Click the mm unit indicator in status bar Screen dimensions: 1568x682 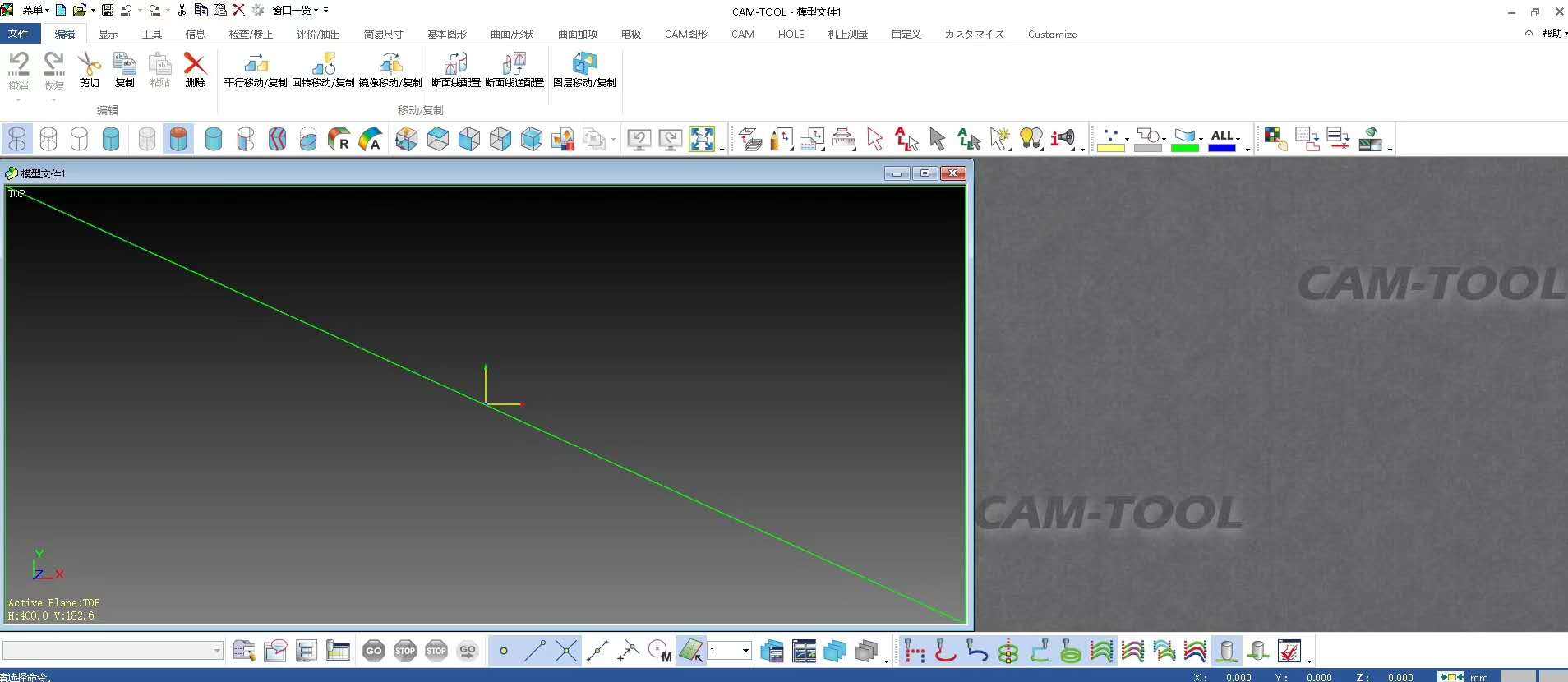pos(1479,677)
